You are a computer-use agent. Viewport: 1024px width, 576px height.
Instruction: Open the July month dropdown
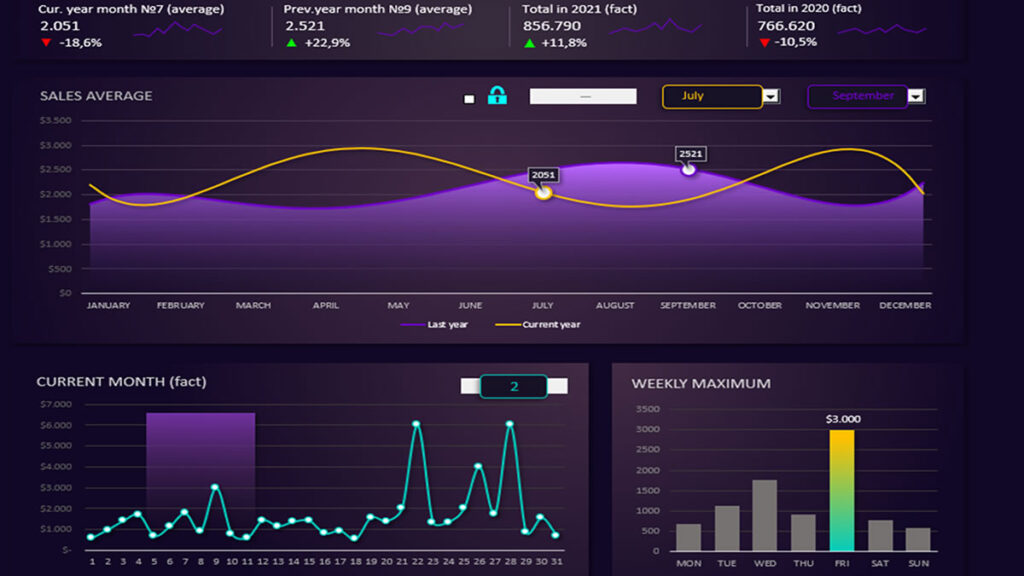pos(770,96)
